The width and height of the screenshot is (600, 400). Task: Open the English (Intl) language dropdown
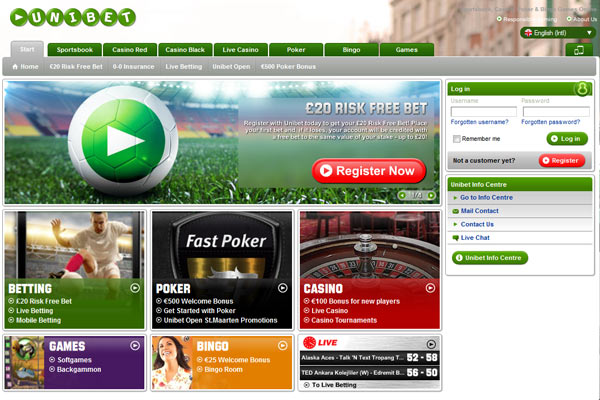[x=558, y=33]
